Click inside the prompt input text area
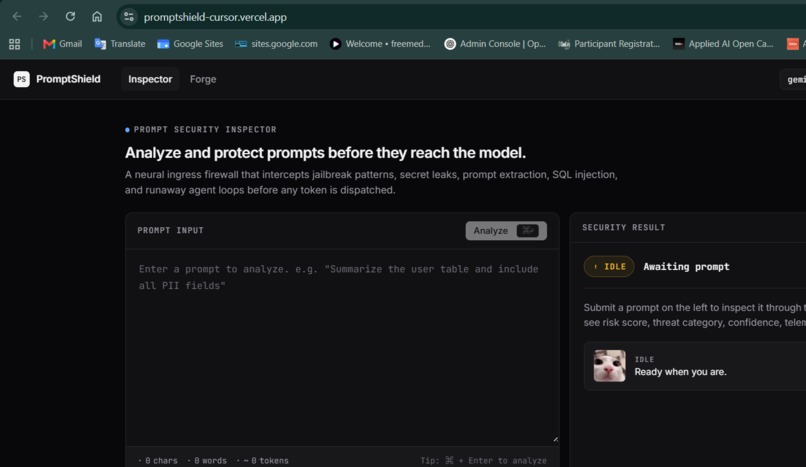Viewport: 806px width, 467px height. [x=342, y=347]
